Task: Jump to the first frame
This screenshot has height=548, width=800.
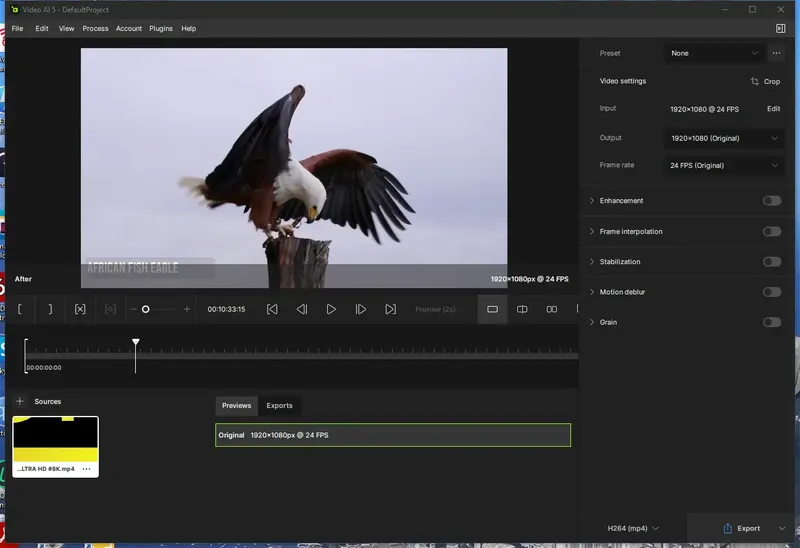Action: pyautogui.click(x=272, y=310)
